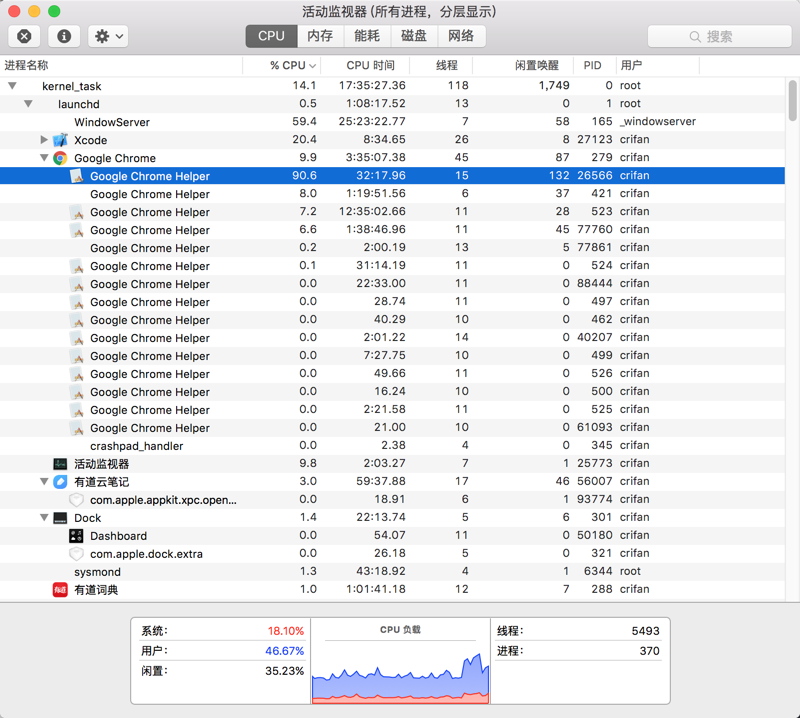This screenshot has height=718, width=800.
Task: Click the 线程 count 5493
Action: click(x=645, y=631)
